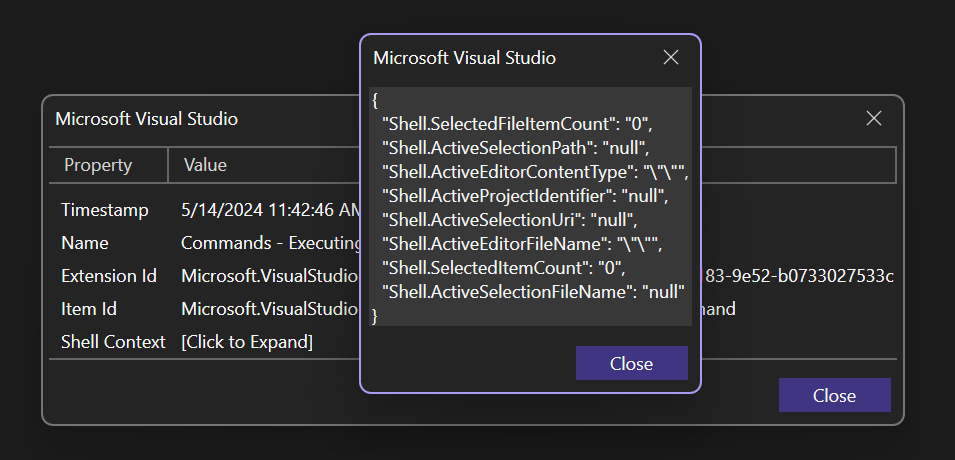Click the Item Id property label
This screenshot has width=955, height=460.
tap(89, 309)
